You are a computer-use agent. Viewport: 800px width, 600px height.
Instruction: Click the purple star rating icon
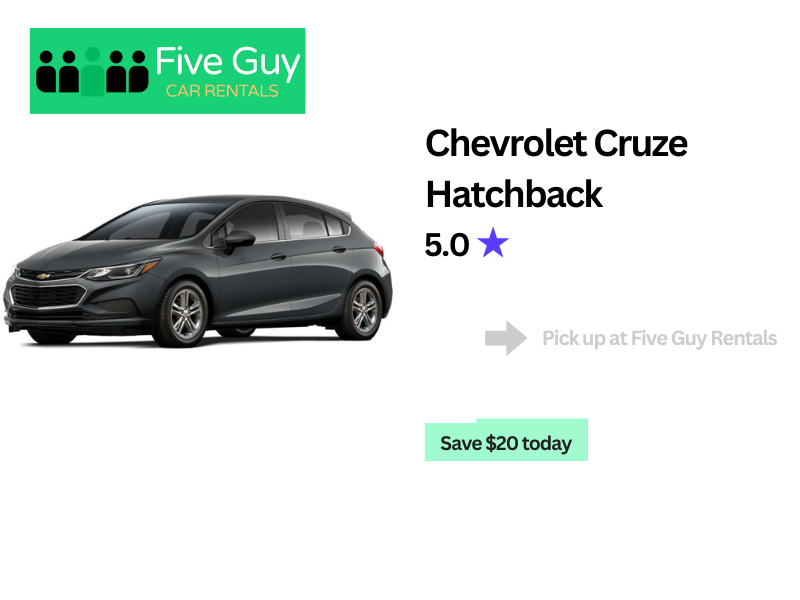coord(493,242)
